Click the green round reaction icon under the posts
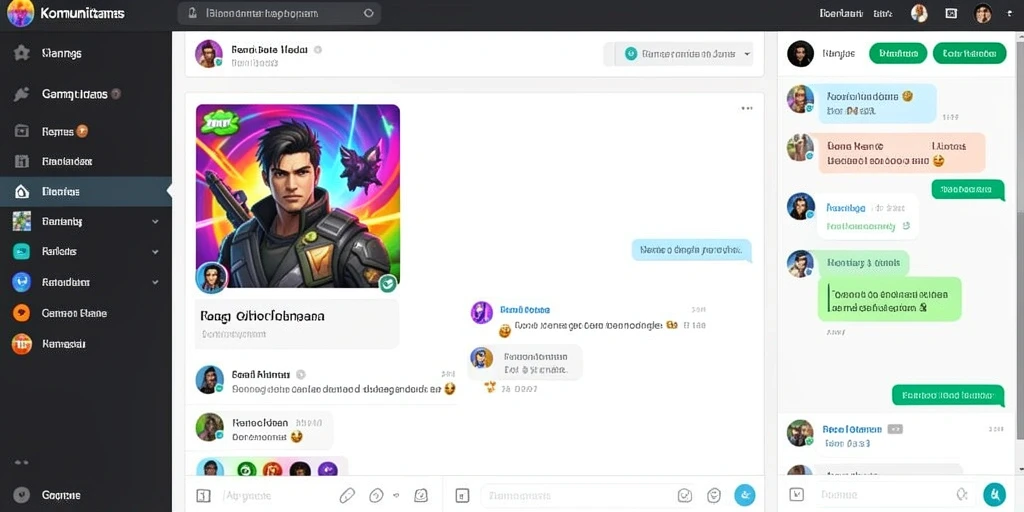Viewport: 1024px width, 512px height. pyautogui.click(x=246, y=469)
